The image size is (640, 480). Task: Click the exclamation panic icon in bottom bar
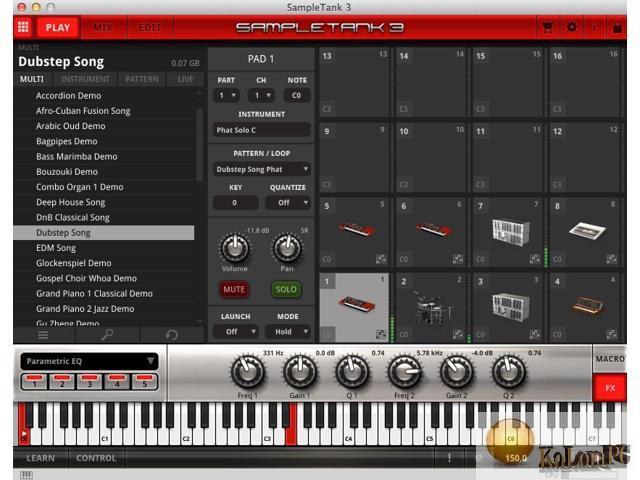(449, 458)
